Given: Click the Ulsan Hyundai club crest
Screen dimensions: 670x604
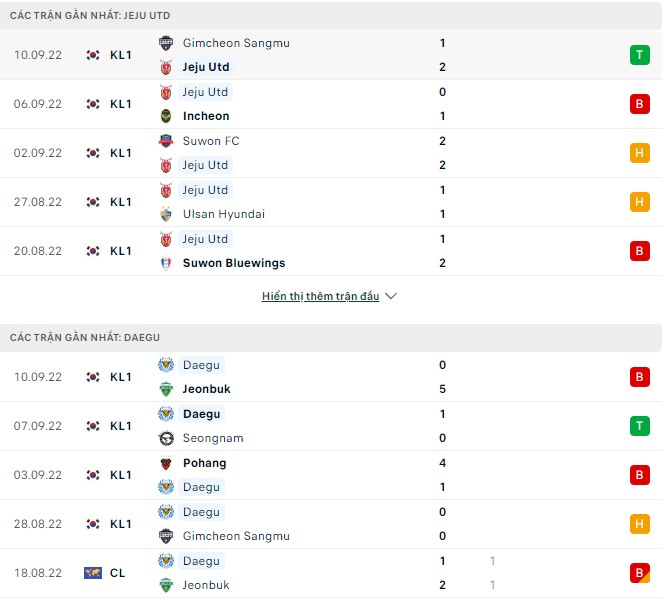Looking at the screenshot, I should [x=166, y=214].
